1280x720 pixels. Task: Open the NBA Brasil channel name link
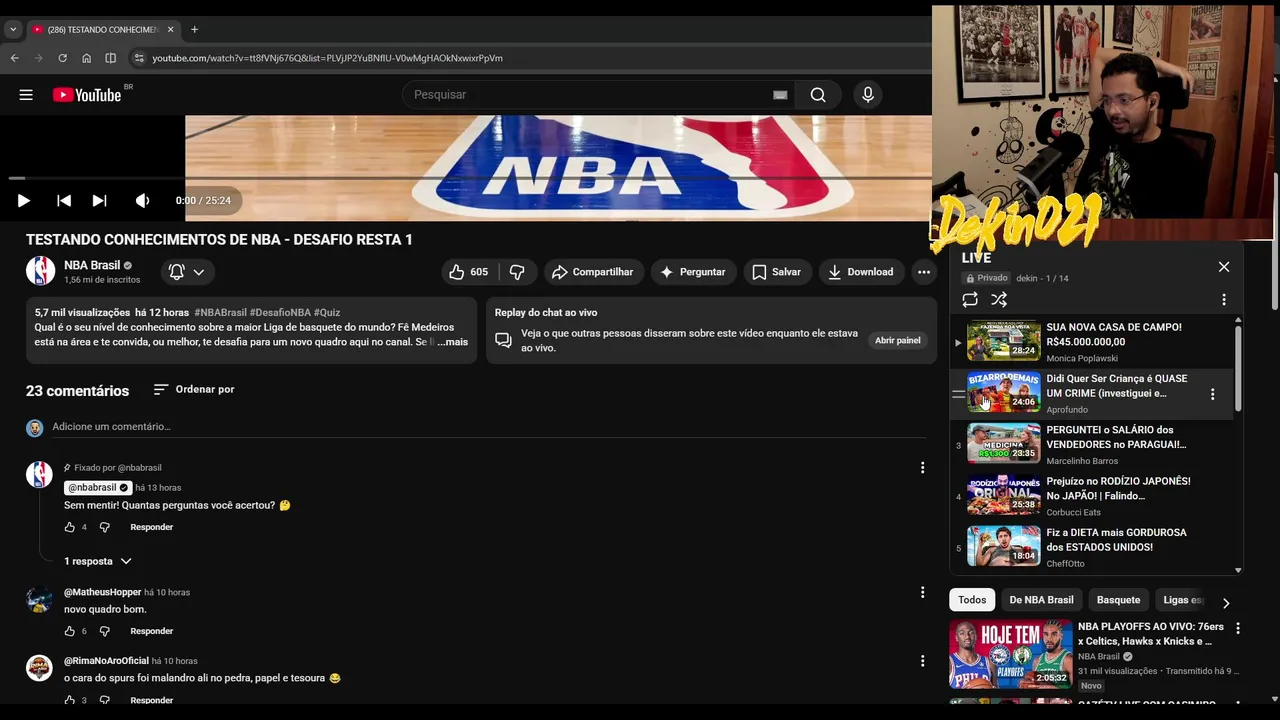92,265
